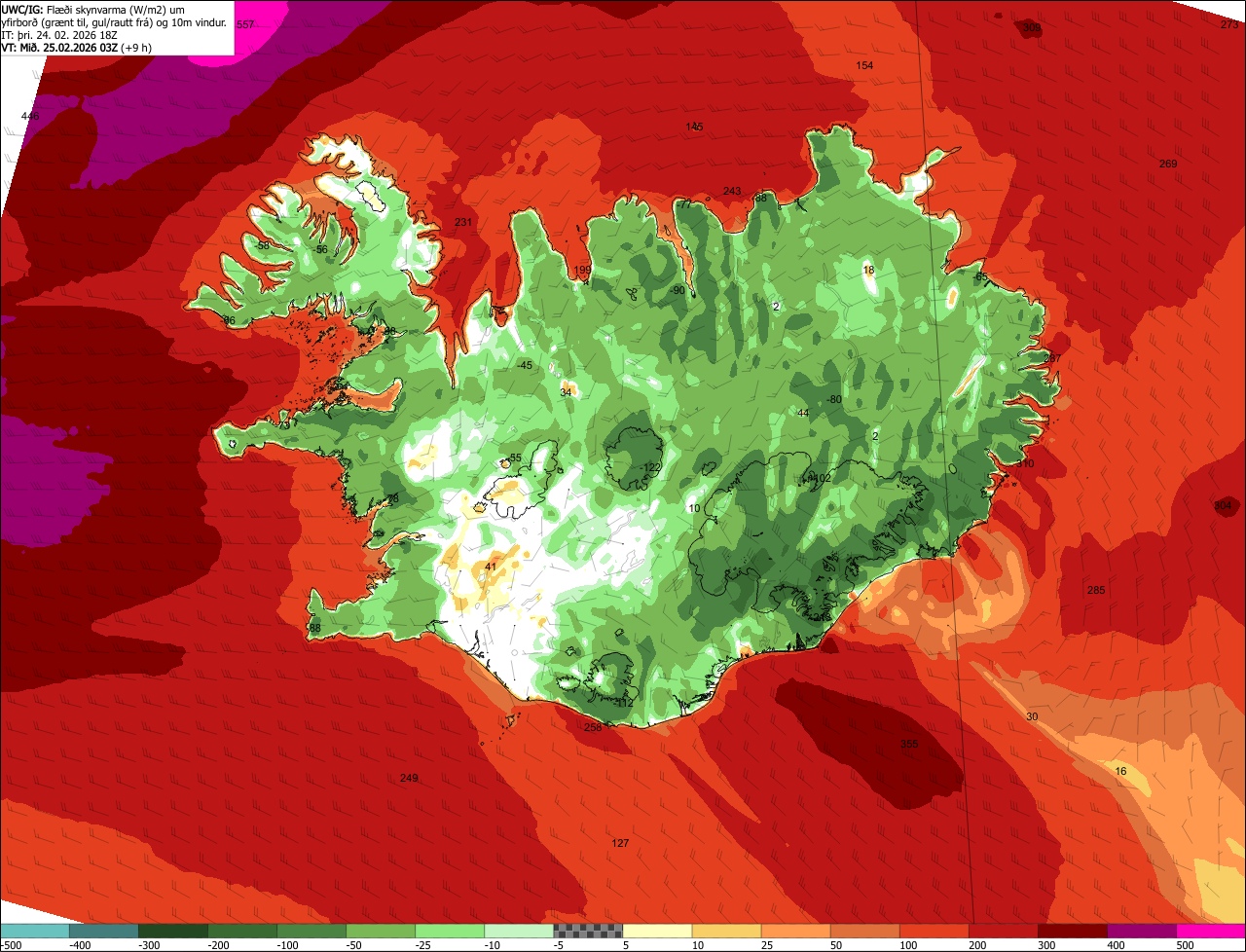This screenshot has height=952, width=1246.
Task: Click the '34' value on the map
Action: pos(566,392)
